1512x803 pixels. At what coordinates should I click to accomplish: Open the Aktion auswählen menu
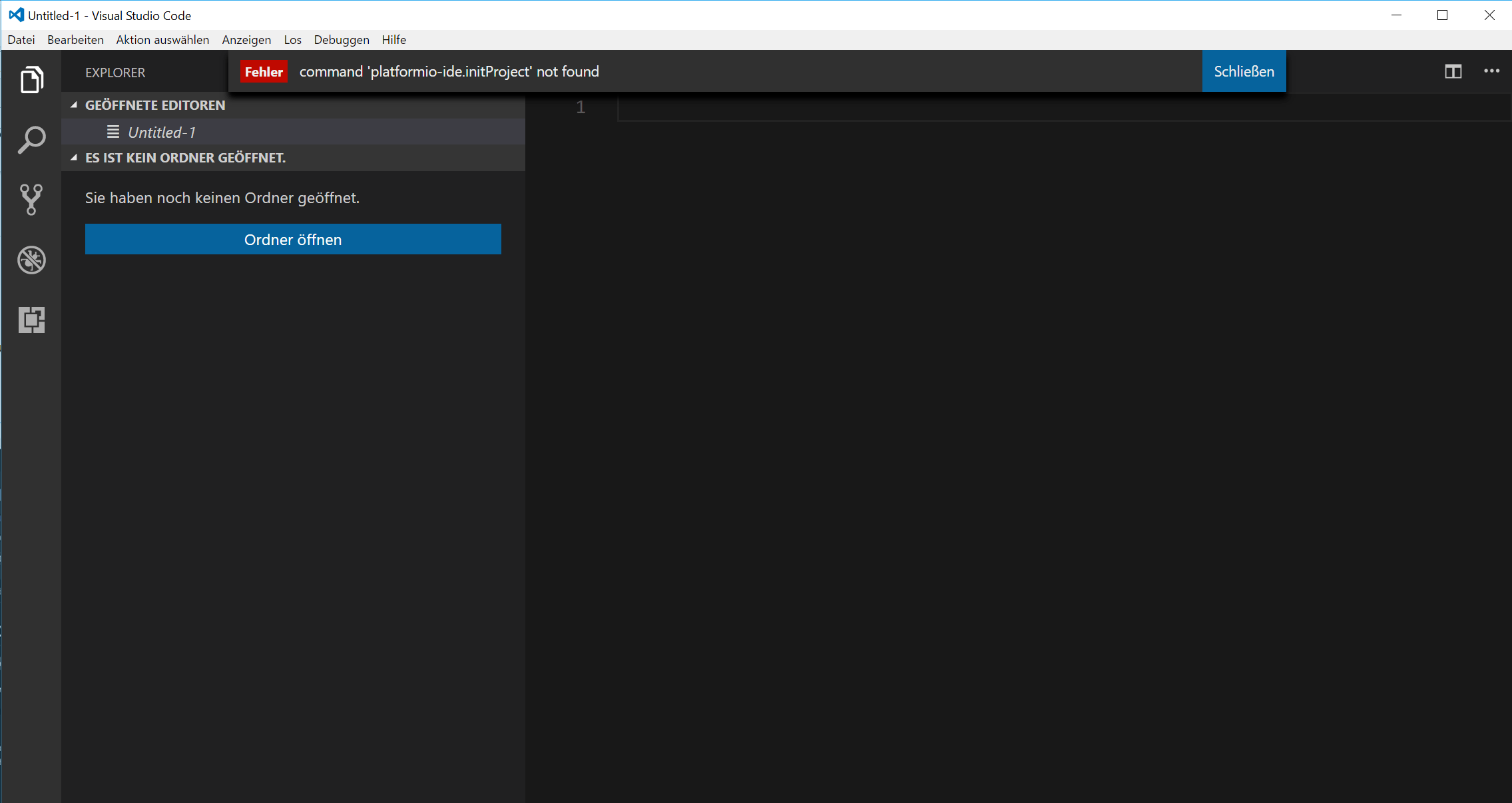tap(162, 40)
